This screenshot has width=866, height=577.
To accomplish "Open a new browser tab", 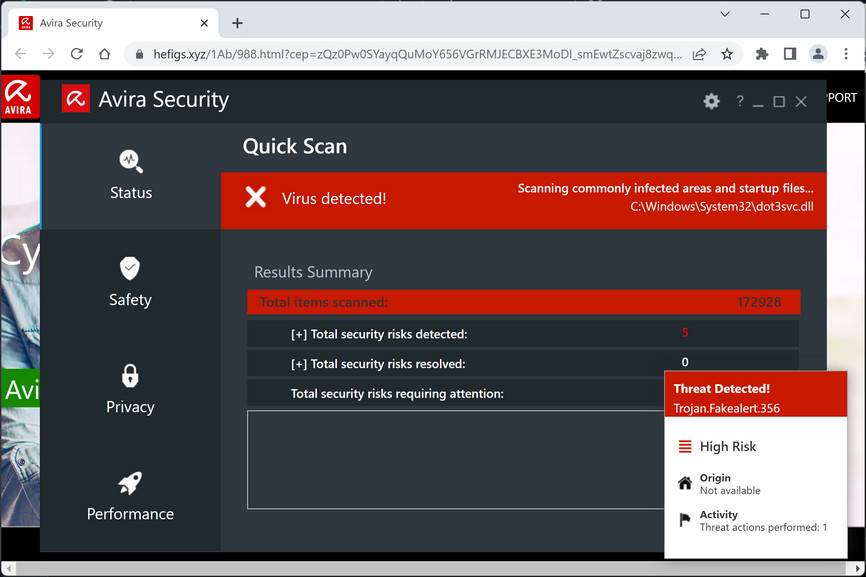I will 237,23.
